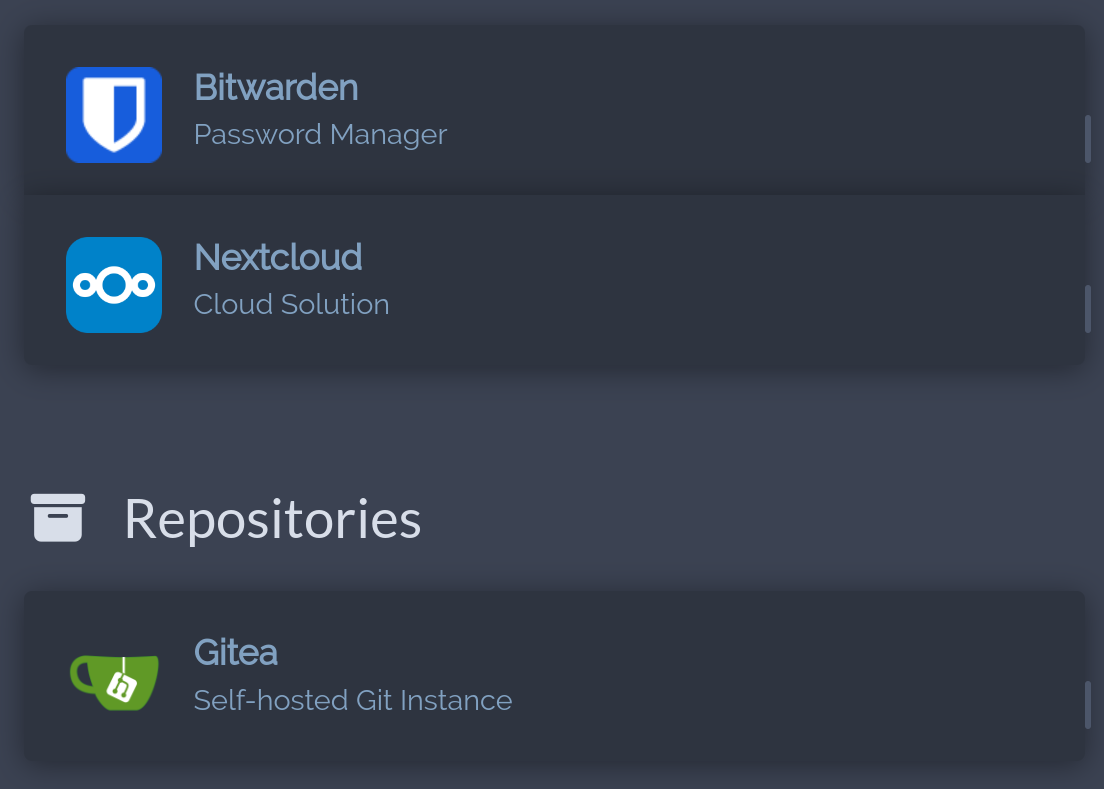Click the tea bag tag on Gitea cup
1104x789 pixels.
point(124,687)
